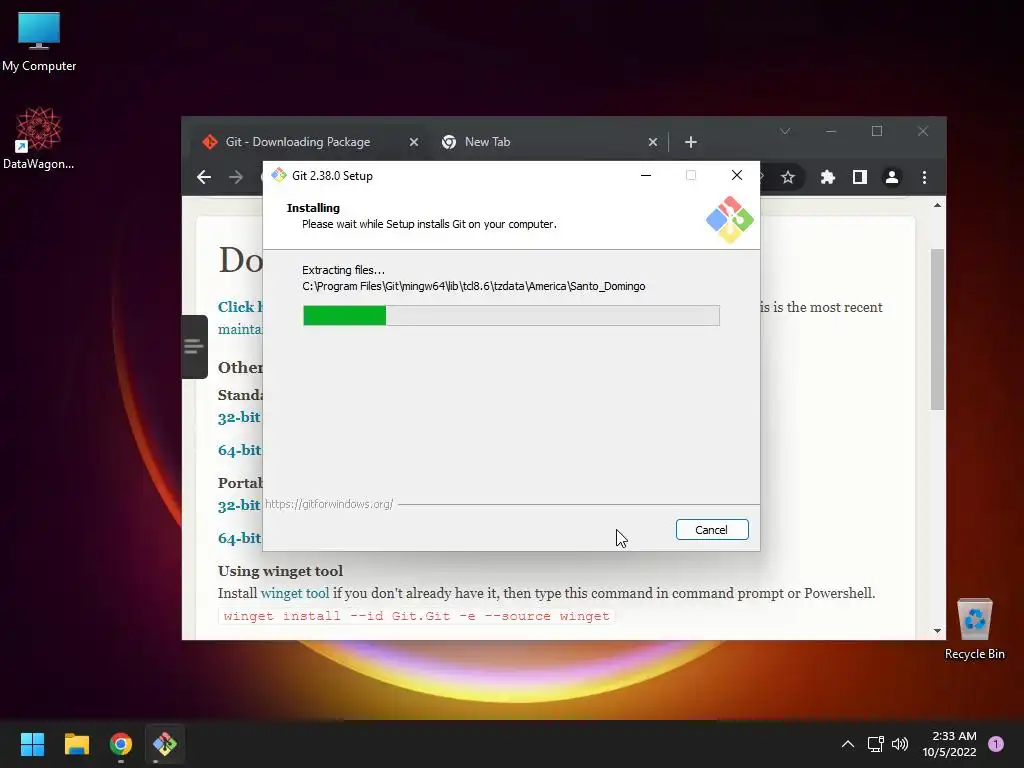Click the 'Using winget tool' heading
The width and height of the screenshot is (1024, 768).
pos(280,571)
